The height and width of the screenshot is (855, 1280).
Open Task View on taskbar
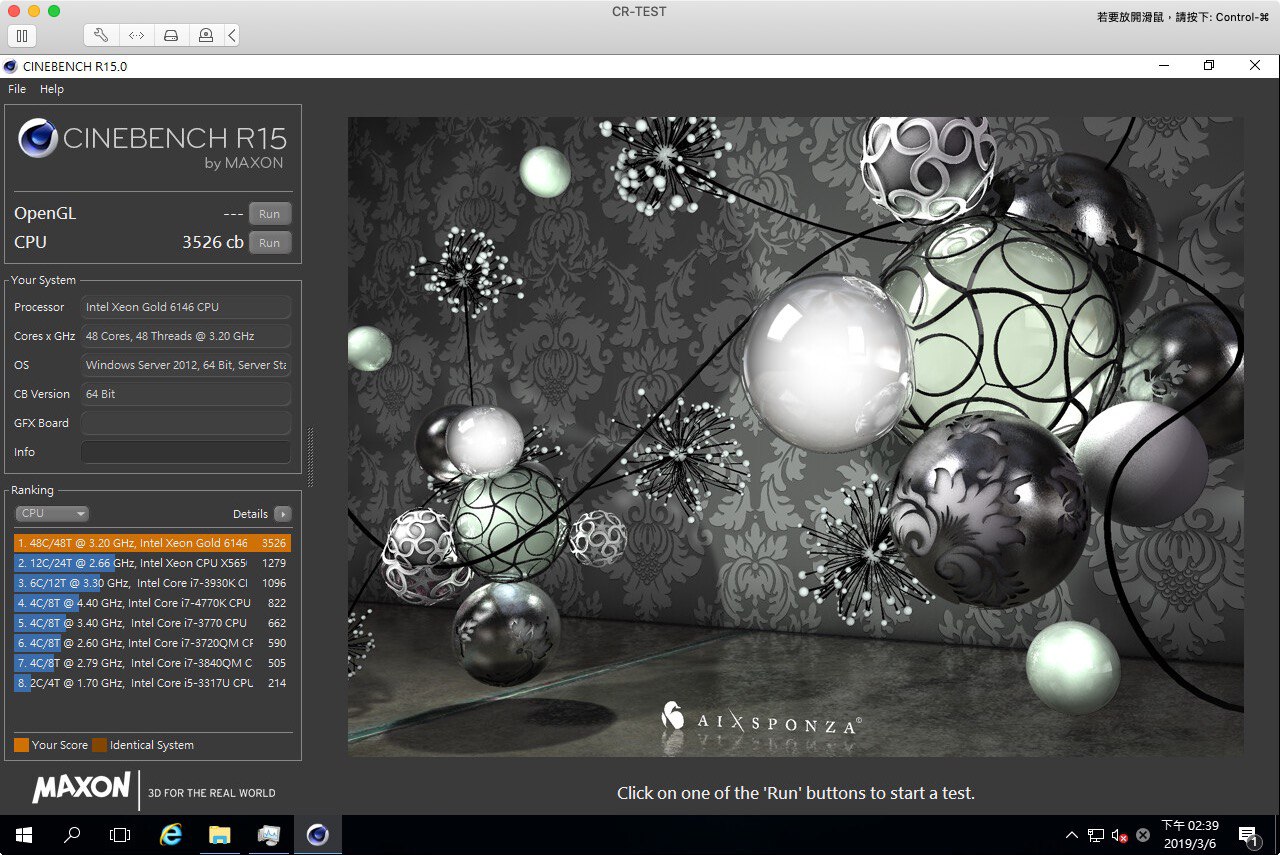[120, 835]
